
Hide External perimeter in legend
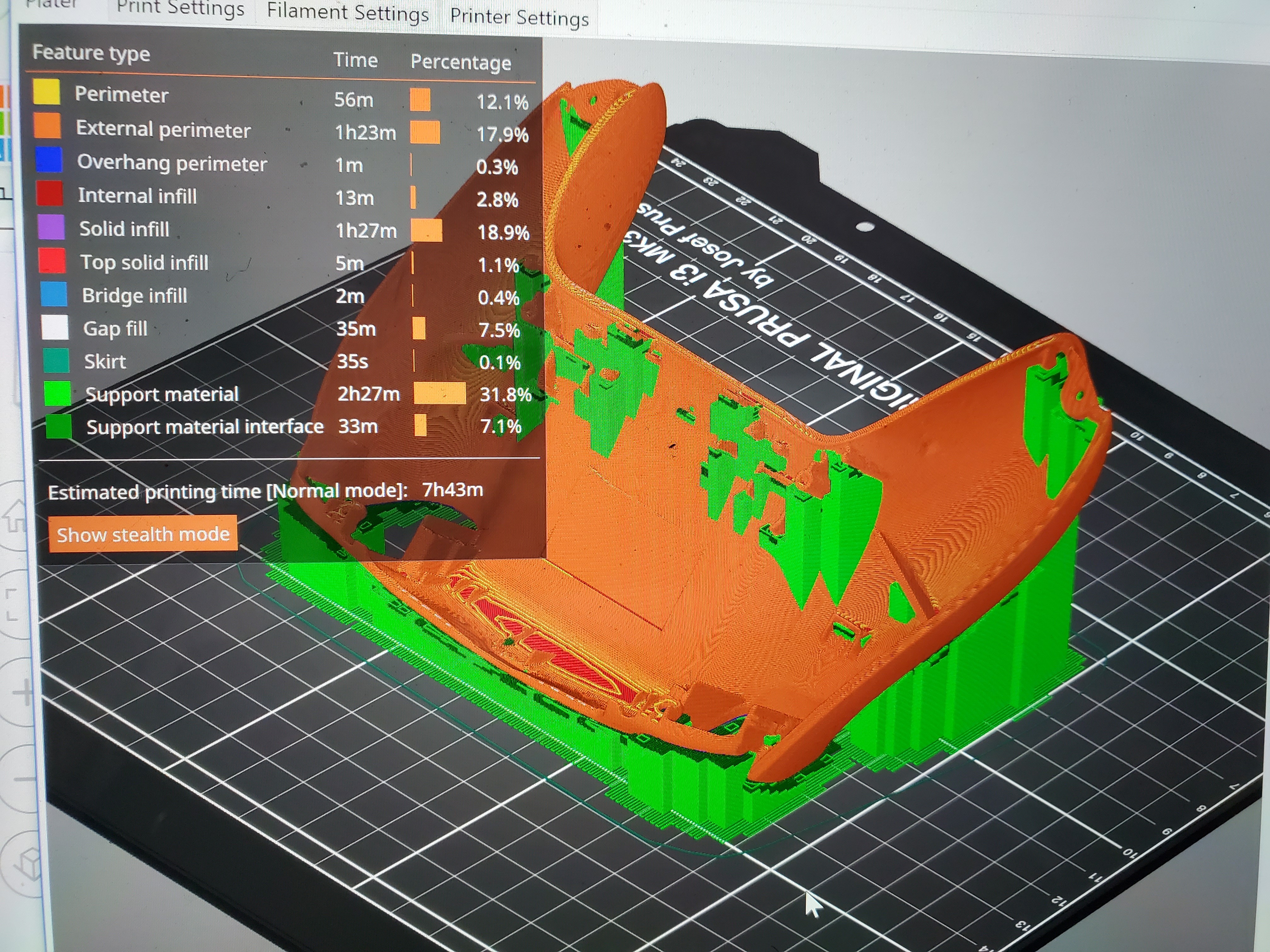tap(163, 130)
